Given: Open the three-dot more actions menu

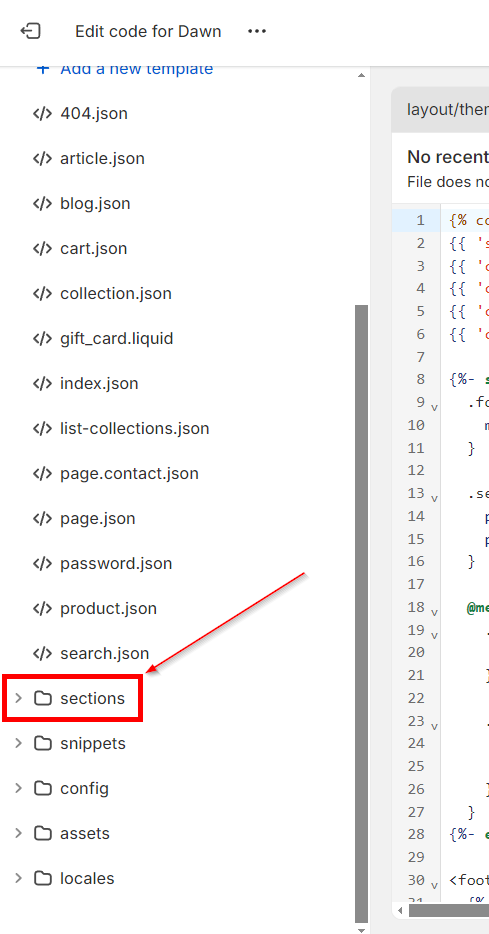Looking at the screenshot, I should 257,31.
